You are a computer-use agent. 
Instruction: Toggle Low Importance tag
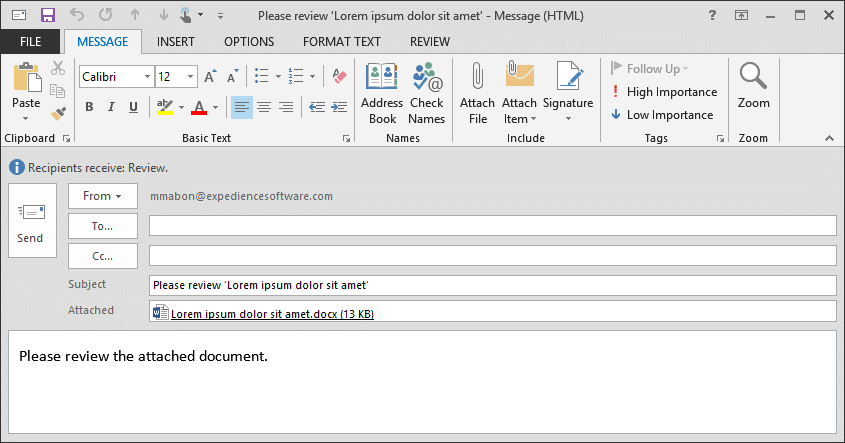(x=662, y=115)
